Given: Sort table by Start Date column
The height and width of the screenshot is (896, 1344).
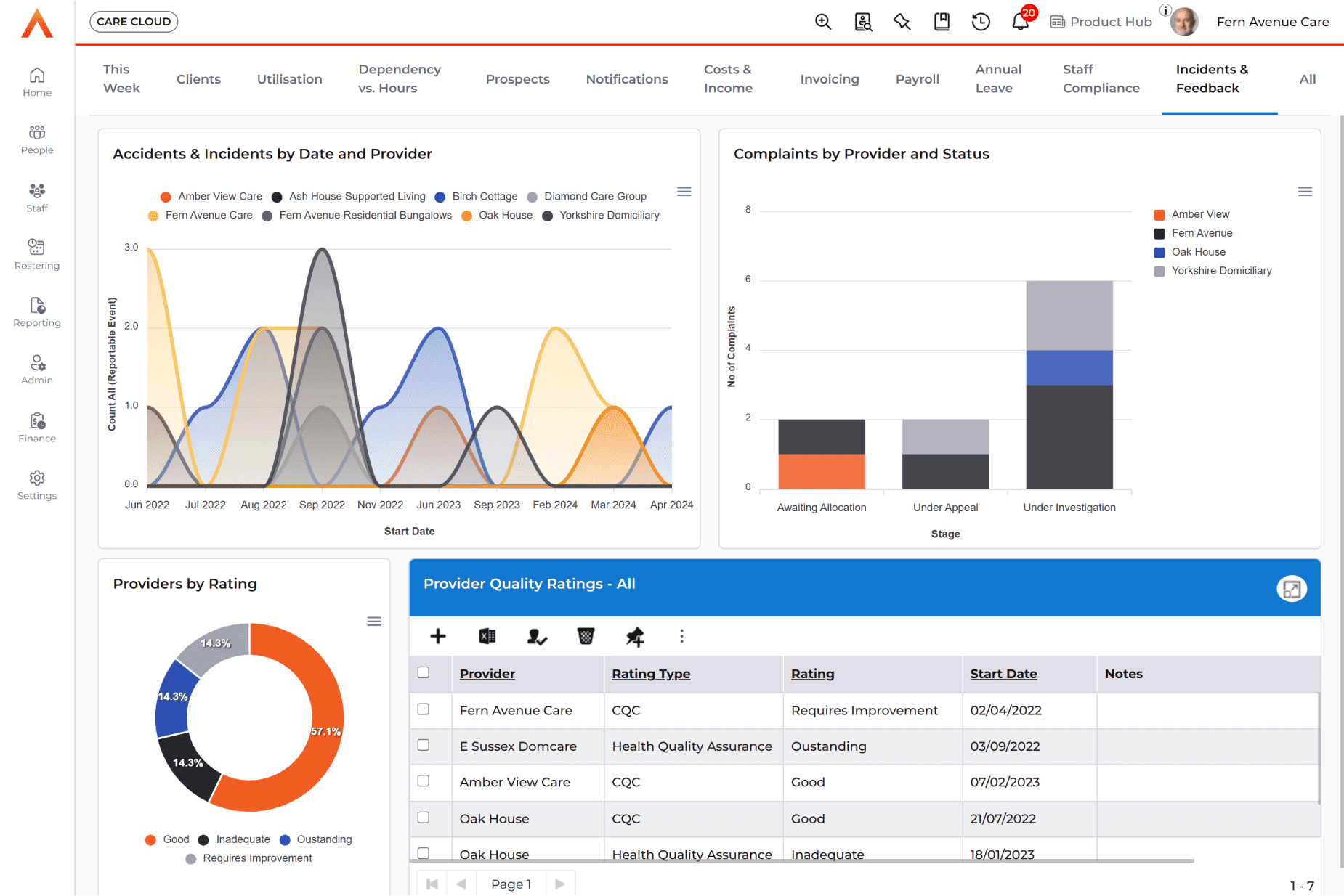Looking at the screenshot, I should [1003, 674].
